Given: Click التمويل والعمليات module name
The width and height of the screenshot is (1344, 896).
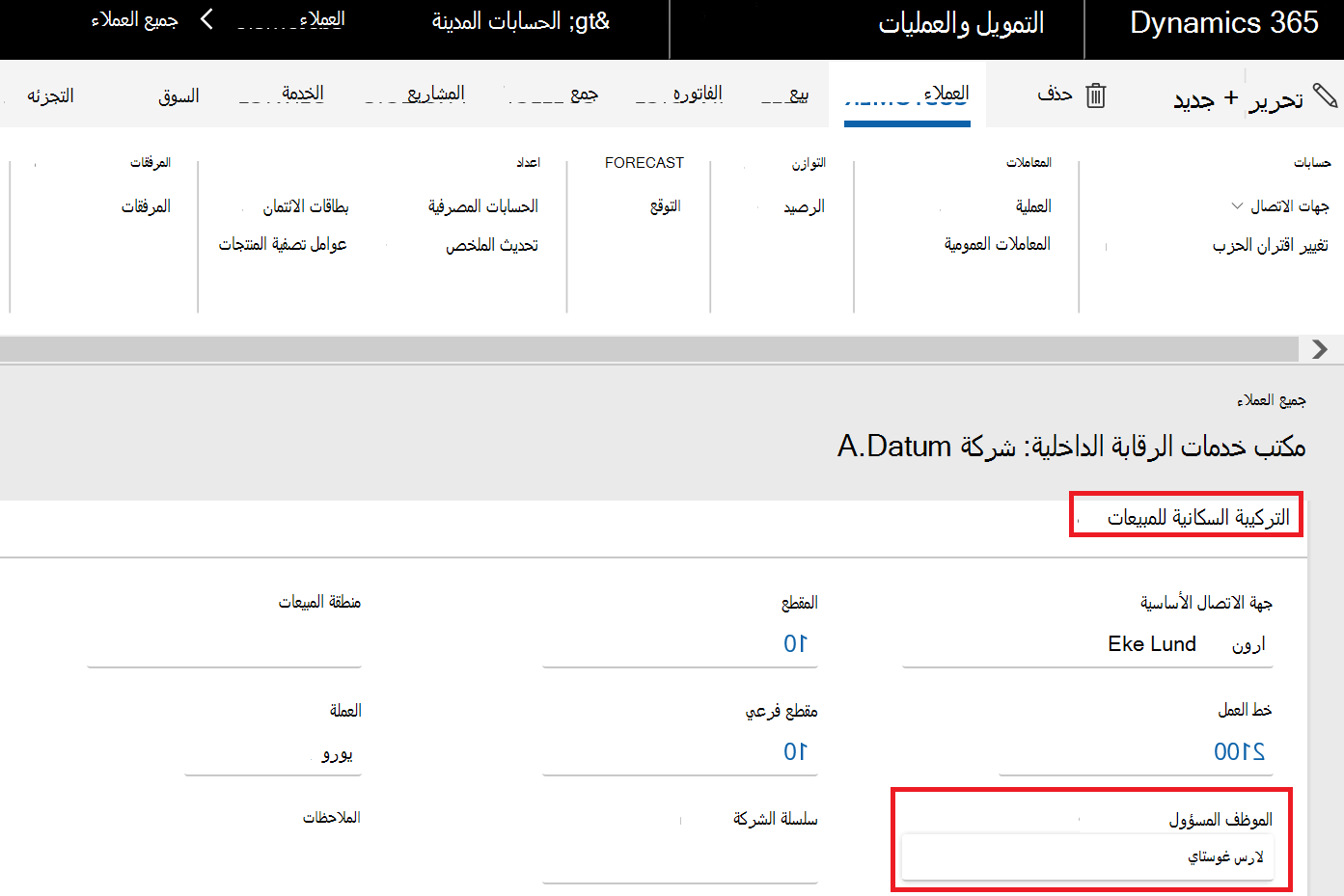Looking at the screenshot, I should tap(961, 23).
